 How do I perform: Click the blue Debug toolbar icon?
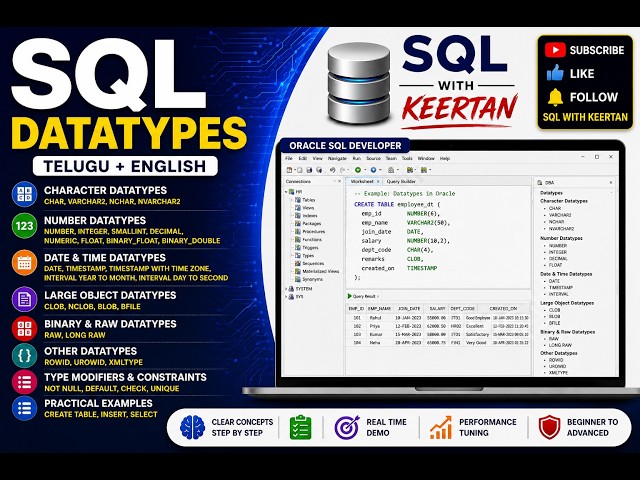373,170
